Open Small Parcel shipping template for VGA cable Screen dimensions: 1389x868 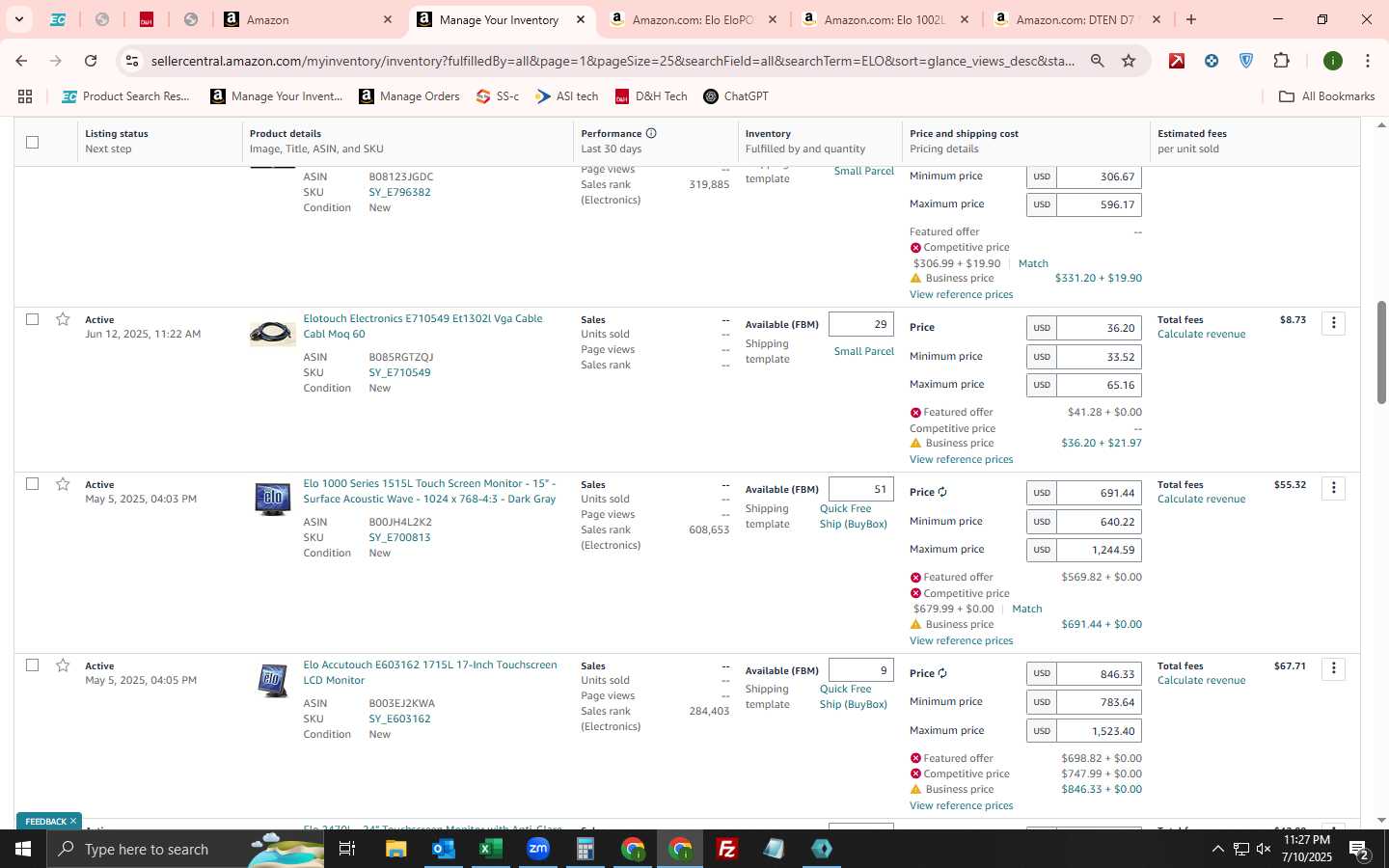(863, 351)
